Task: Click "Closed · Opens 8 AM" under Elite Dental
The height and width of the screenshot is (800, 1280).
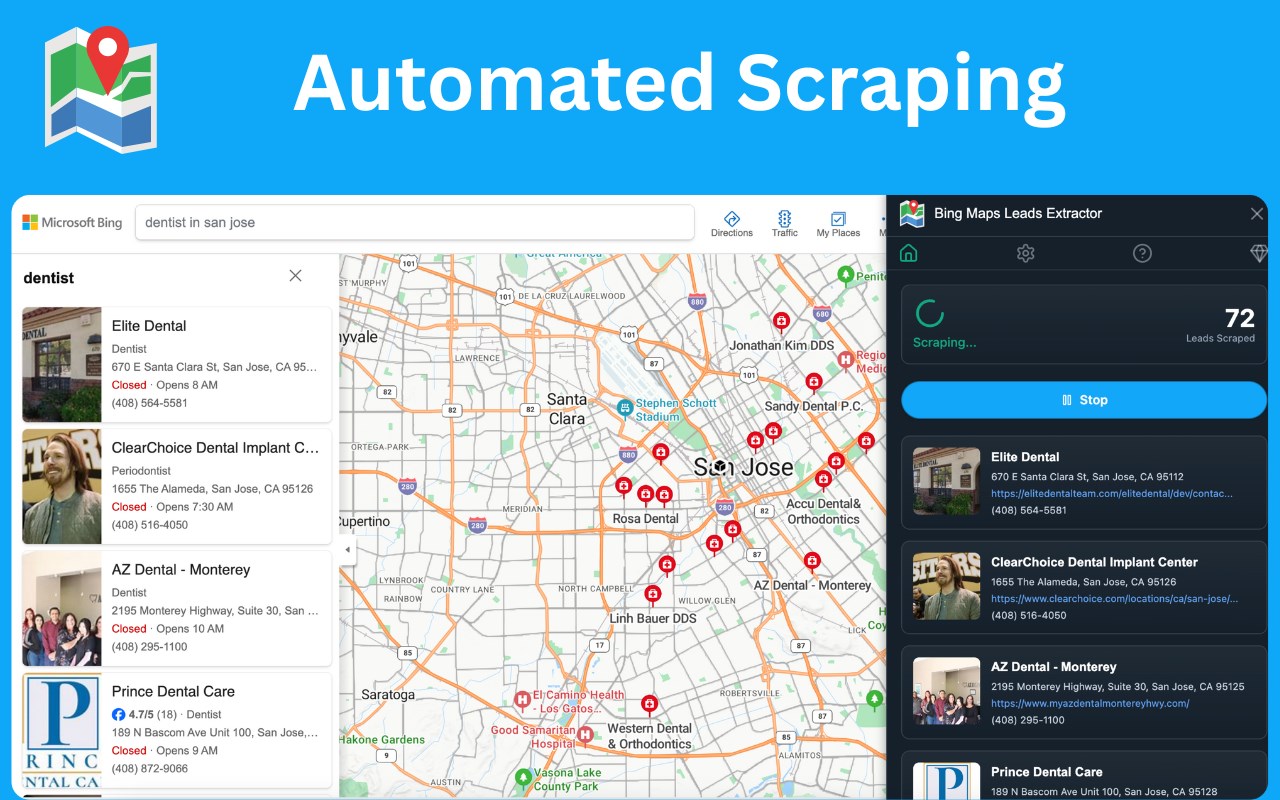Action: coord(165,385)
